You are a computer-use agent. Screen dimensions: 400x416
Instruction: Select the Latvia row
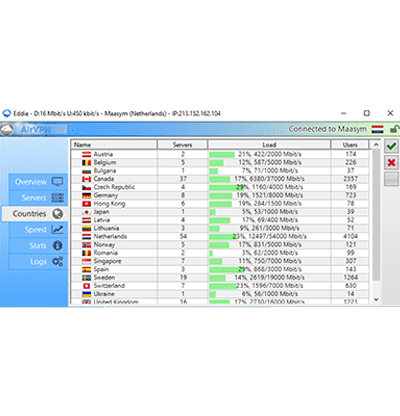pyautogui.click(x=220, y=220)
